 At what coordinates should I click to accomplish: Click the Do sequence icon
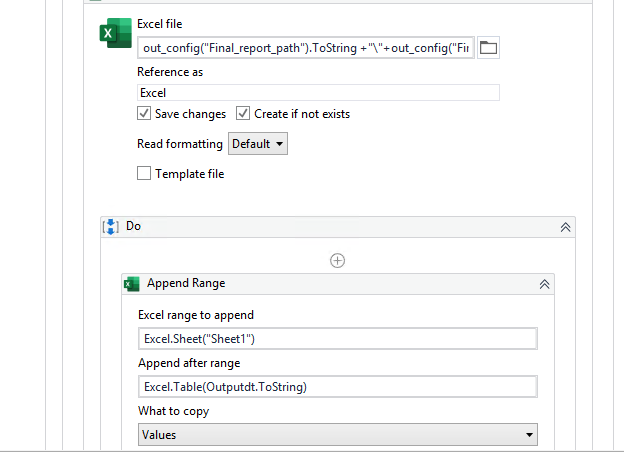(111, 226)
